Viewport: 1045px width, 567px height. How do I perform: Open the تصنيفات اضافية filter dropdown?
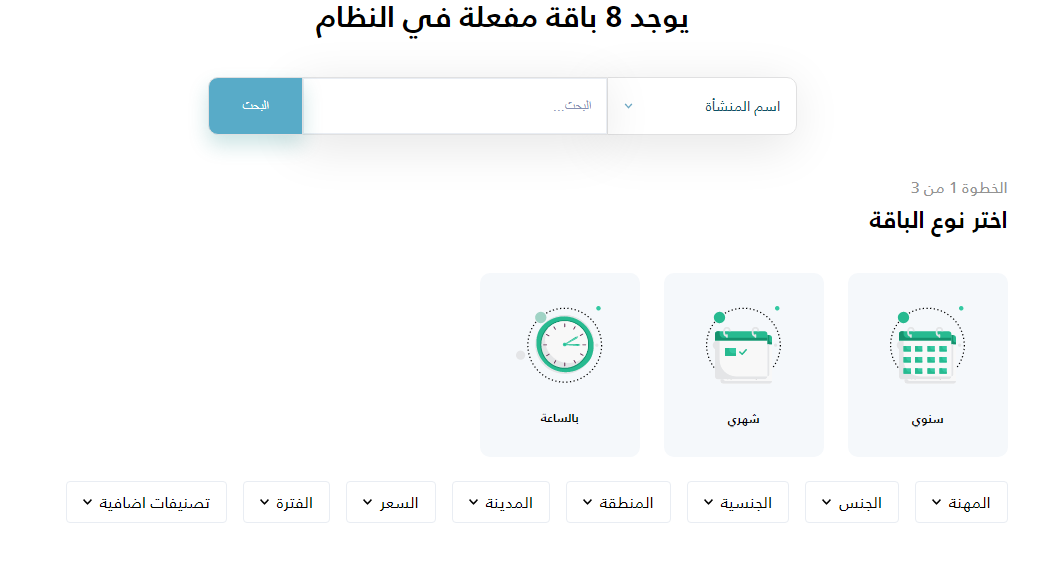[x=146, y=502]
